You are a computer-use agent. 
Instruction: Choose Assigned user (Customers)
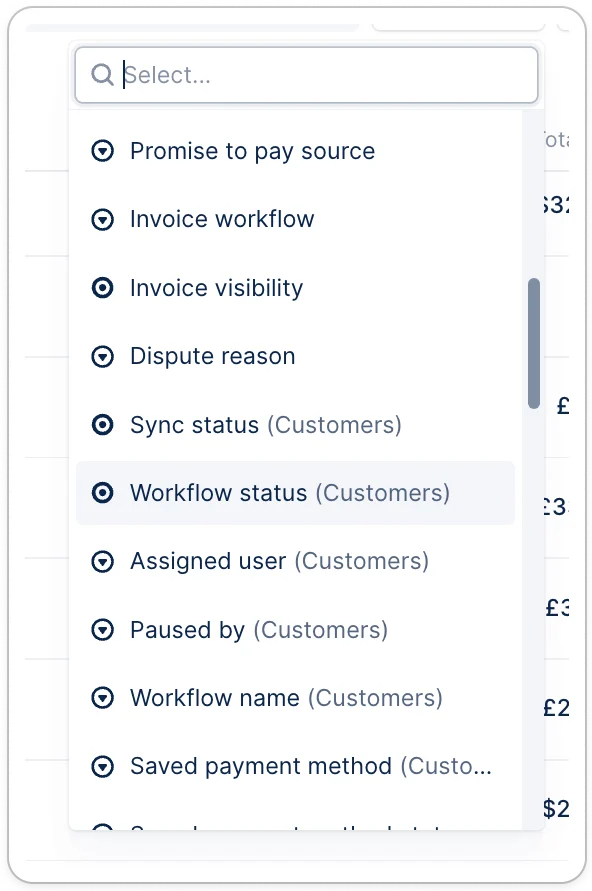[295, 561]
